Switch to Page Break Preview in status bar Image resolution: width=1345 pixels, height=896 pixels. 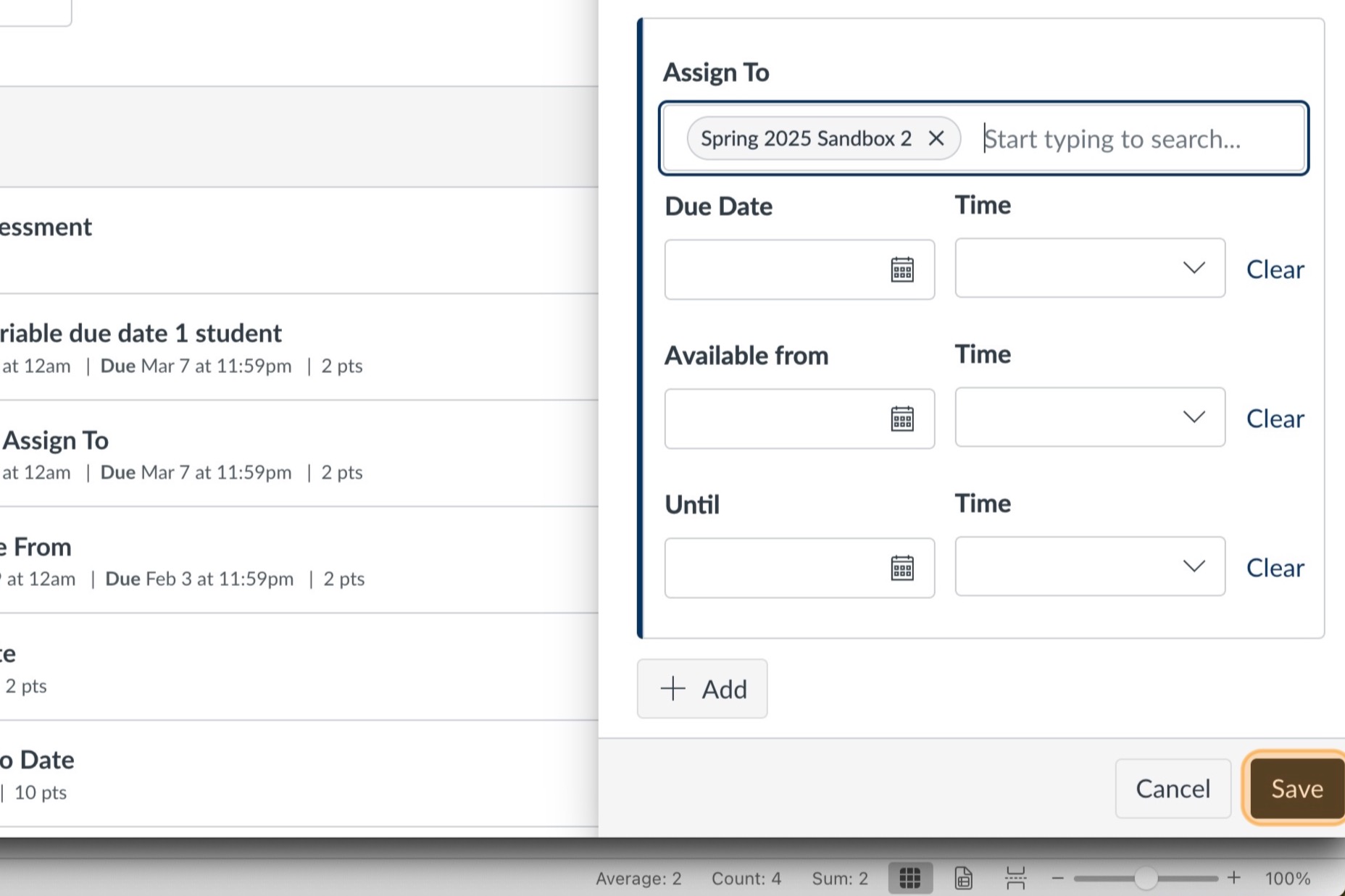(x=1015, y=879)
